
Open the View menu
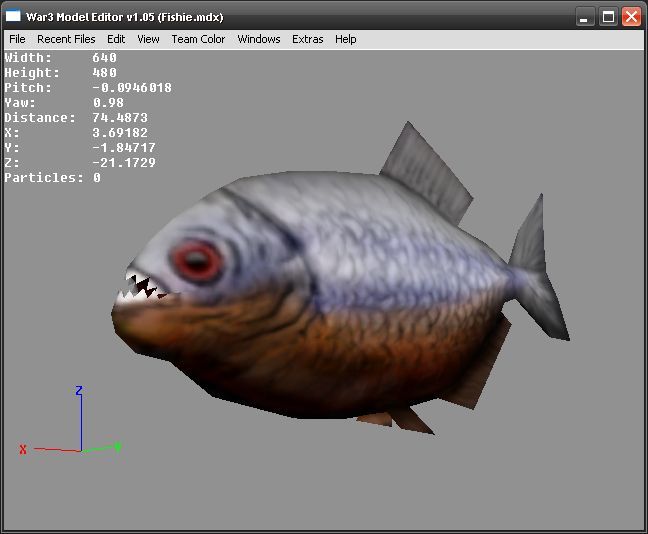[x=148, y=39]
